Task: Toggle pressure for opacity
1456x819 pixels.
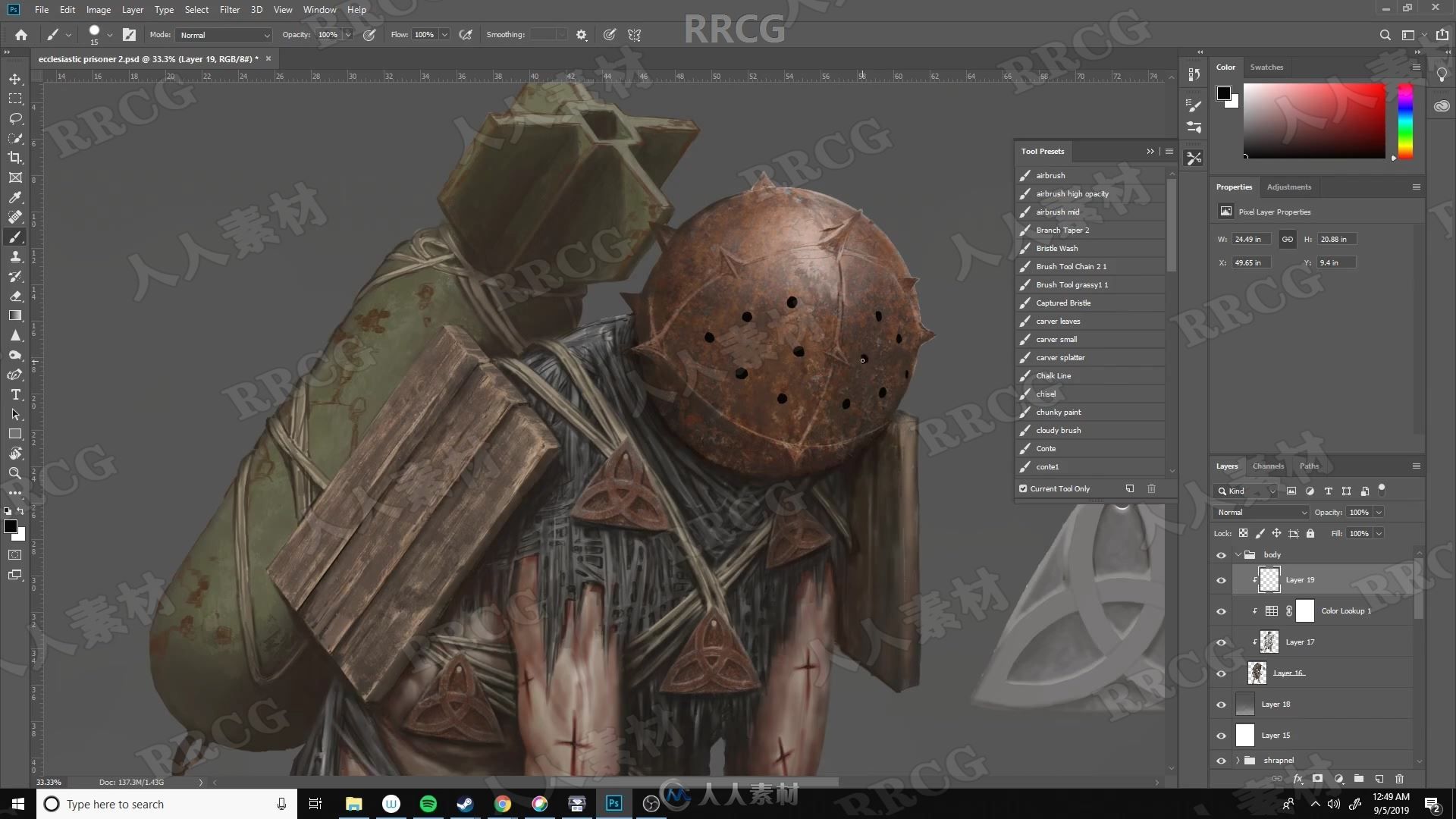Action: point(369,35)
